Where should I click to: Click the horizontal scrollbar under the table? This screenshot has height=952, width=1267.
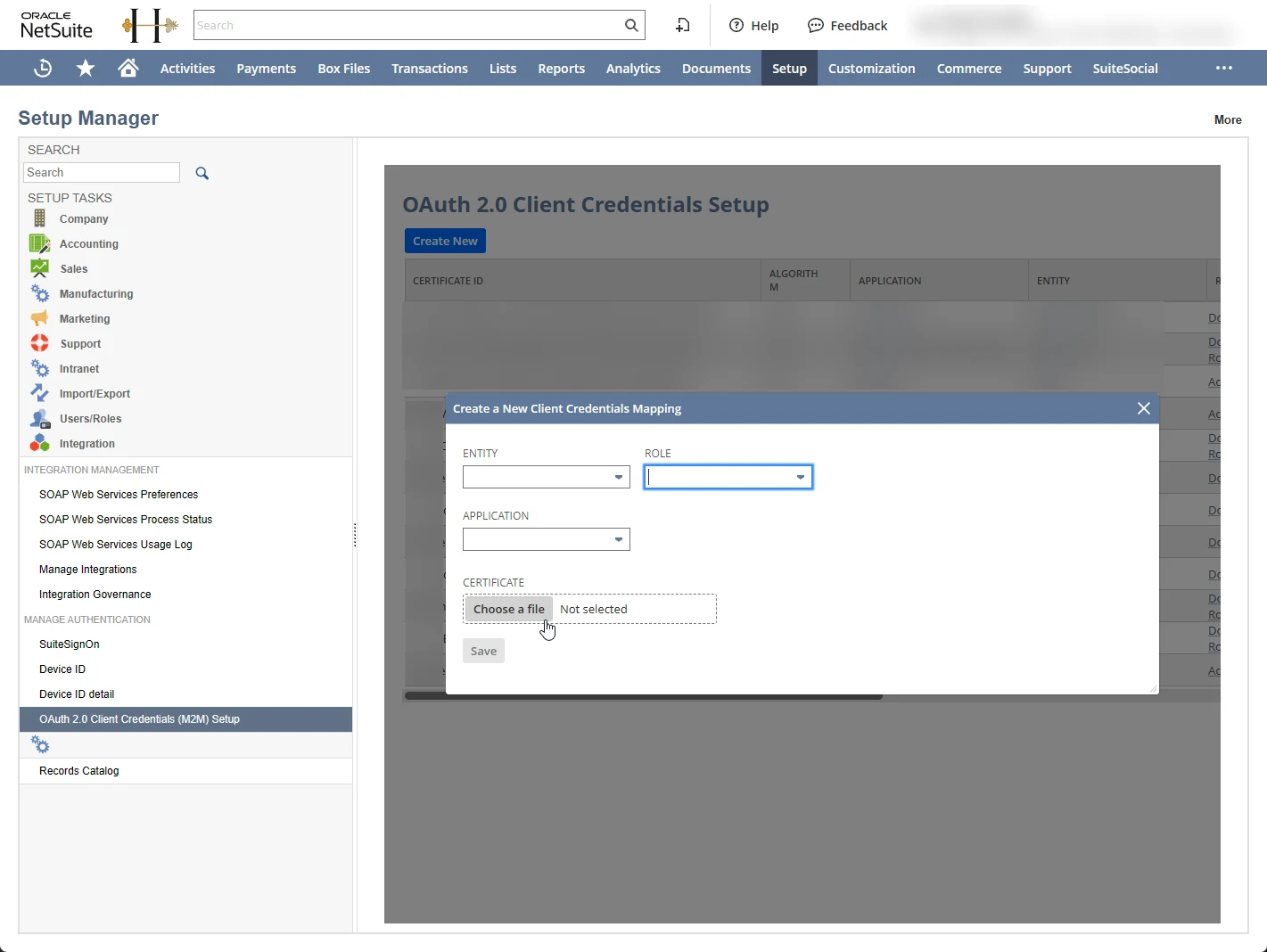point(643,696)
